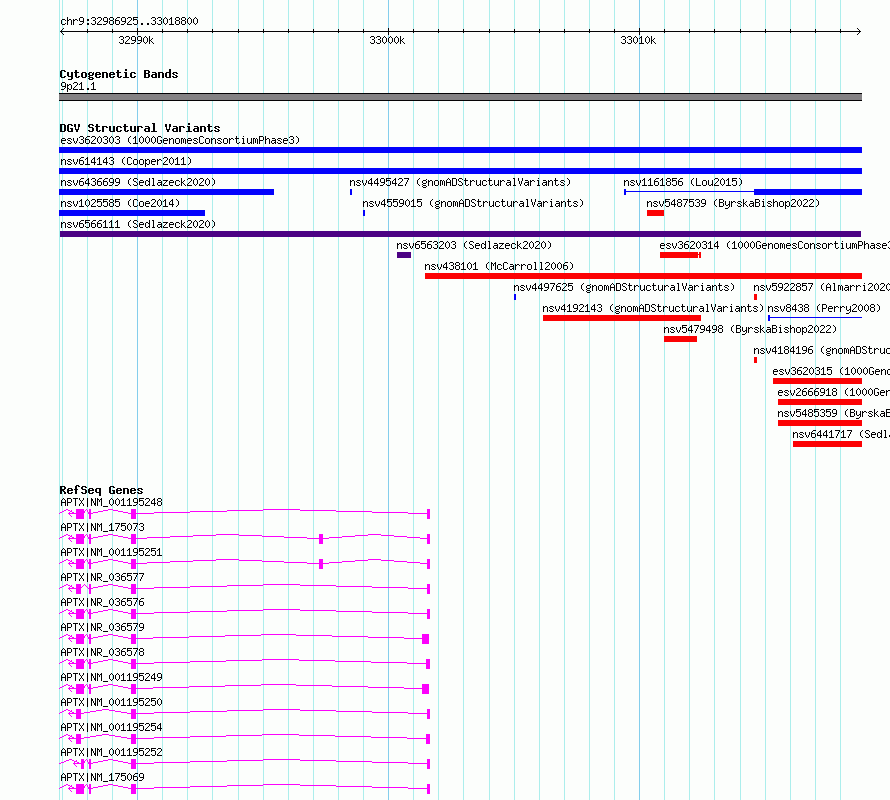Click the red bar of nsv6441717

click(x=827, y=444)
